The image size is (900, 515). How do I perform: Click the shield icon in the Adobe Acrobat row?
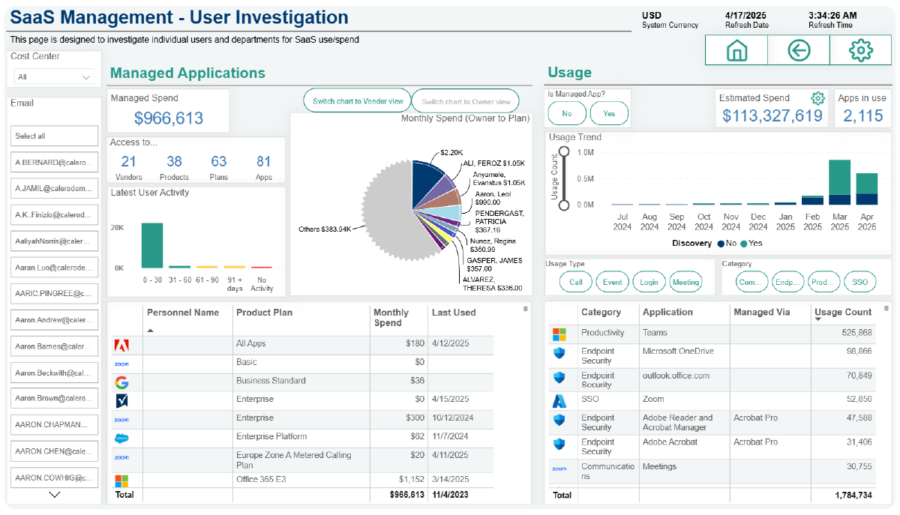(559, 444)
